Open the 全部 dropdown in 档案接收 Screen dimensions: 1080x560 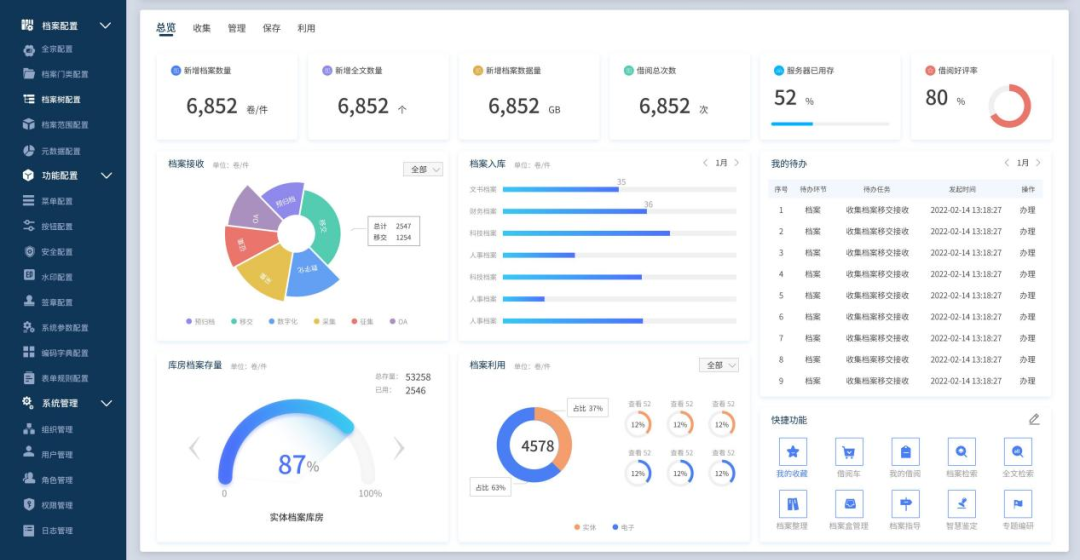point(422,169)
